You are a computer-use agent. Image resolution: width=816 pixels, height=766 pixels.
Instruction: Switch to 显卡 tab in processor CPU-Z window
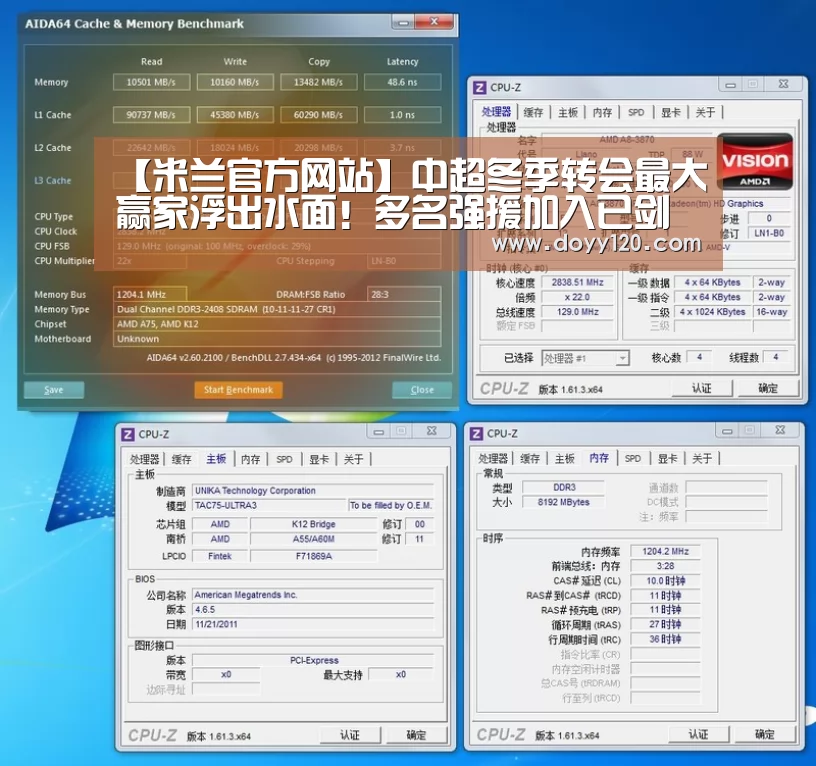click(x=671, y=112)
